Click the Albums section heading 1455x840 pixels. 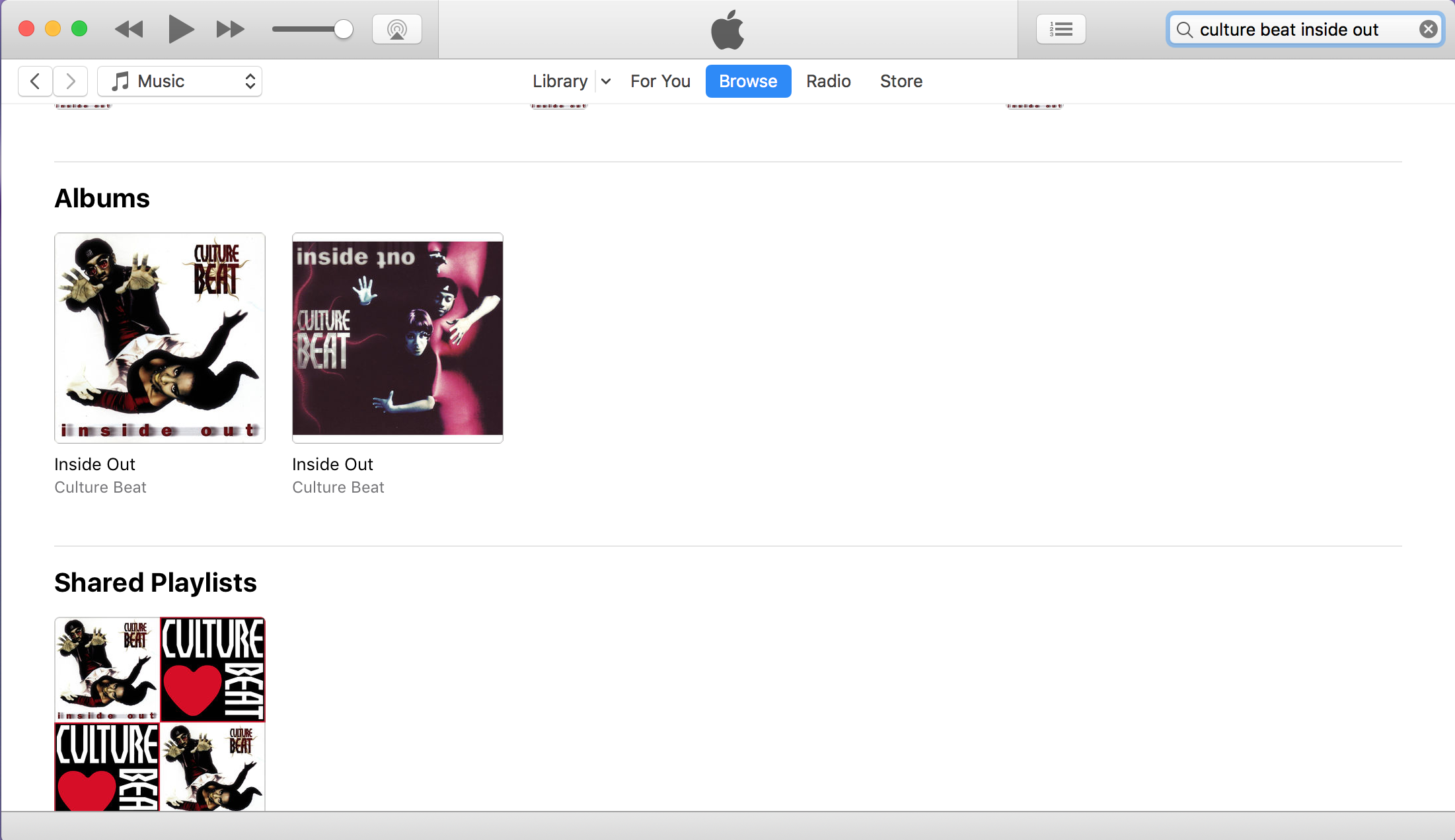[x=102, y=198]
